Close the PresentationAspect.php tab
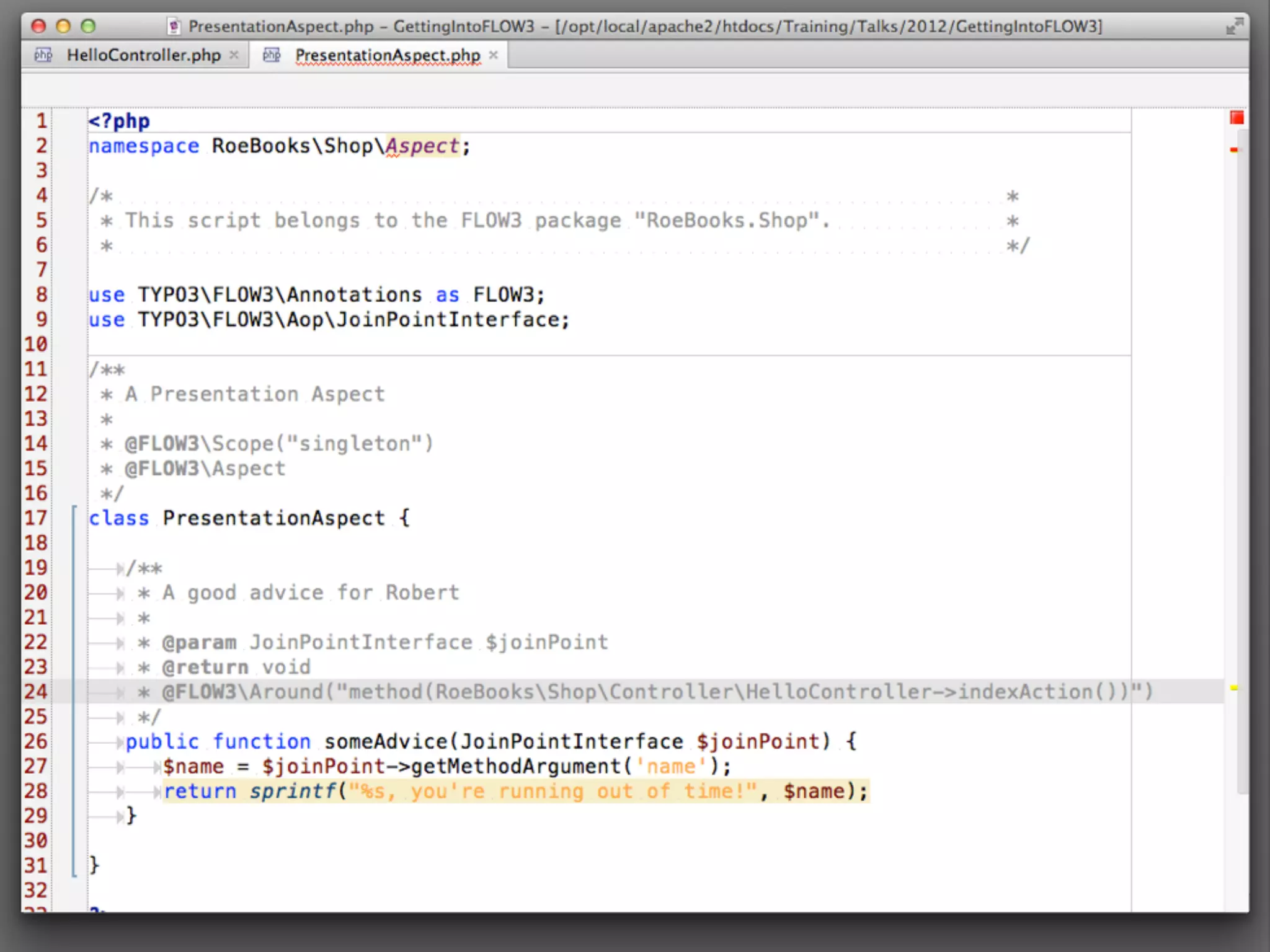 (x=493, y=55)
